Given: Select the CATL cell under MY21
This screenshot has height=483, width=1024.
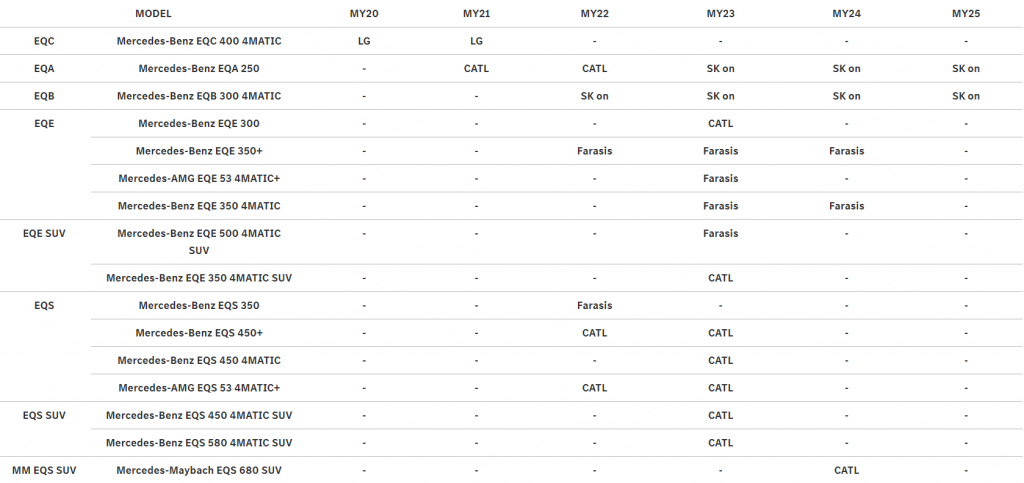Looking at the screenshot, I should point(476,69).
